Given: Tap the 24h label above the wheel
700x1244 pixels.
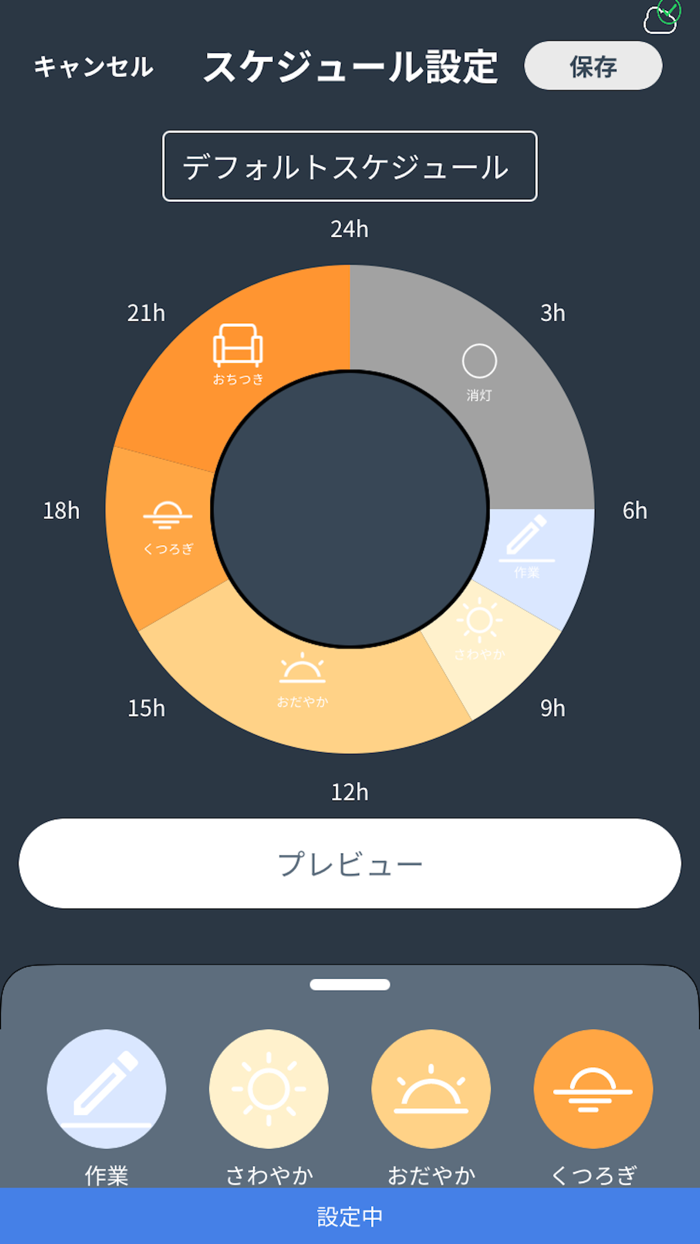Looking at the screenshot, I should pyautogui.click(x=348, y=229).
